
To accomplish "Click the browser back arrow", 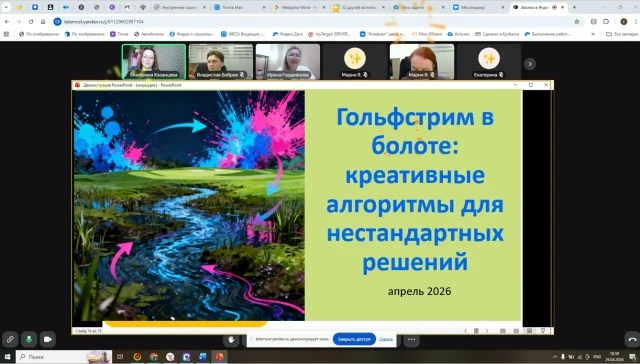I will tap(7, 22).
